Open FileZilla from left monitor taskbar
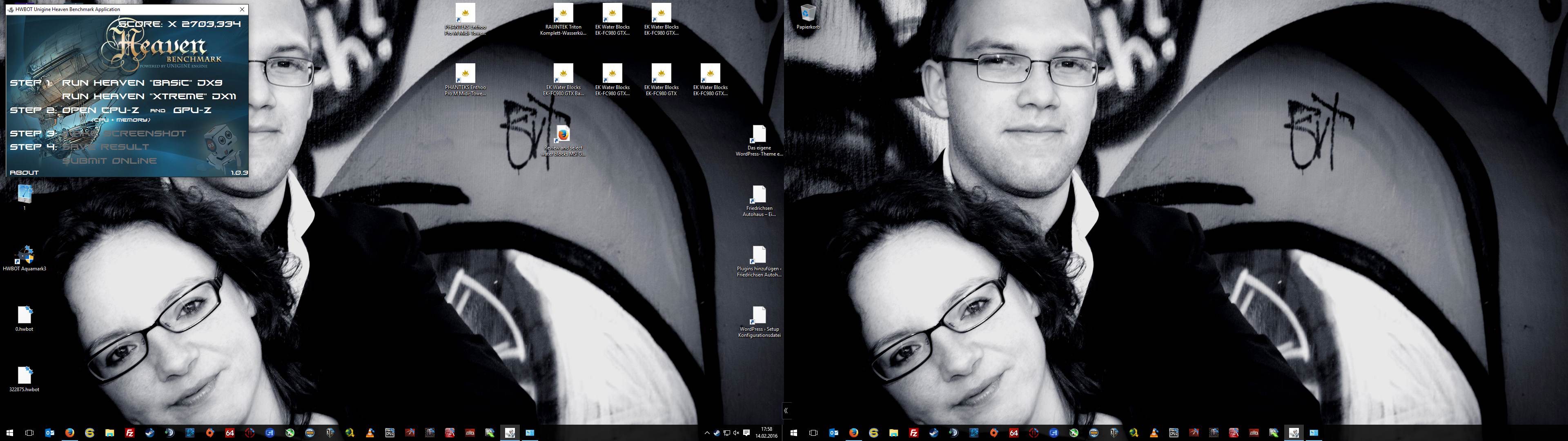The width and height of the screenshot is (1568, 441). [130, 432]
